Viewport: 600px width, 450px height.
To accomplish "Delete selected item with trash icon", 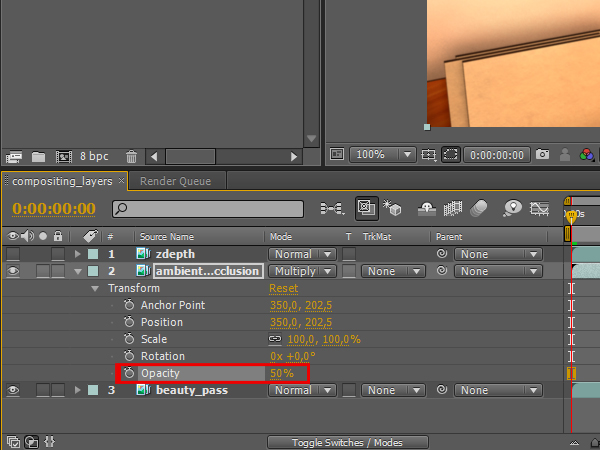I will (x=132, y=156).
